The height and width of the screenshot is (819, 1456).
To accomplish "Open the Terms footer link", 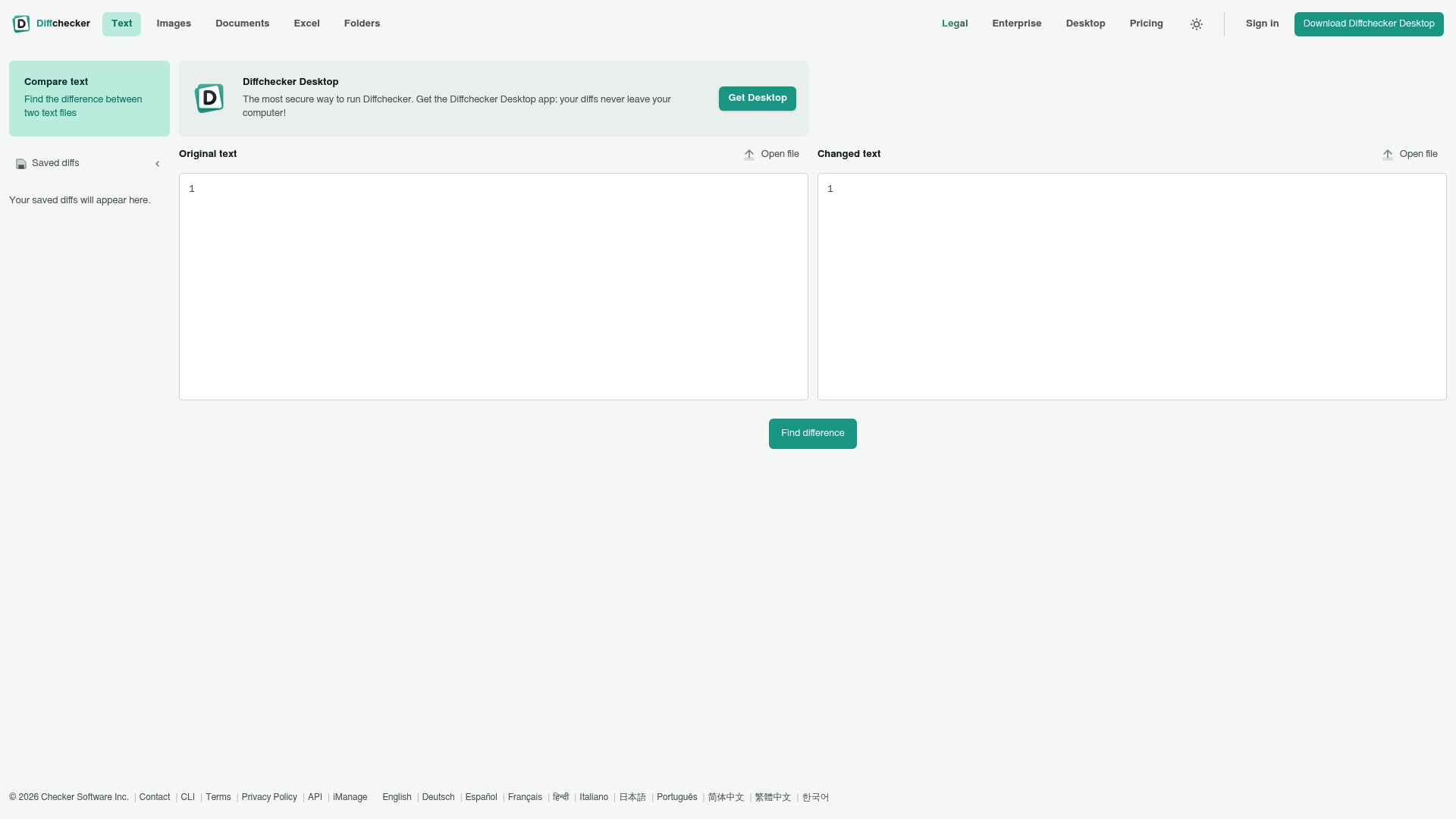I will pyautogui.click(x=218, y=798).
